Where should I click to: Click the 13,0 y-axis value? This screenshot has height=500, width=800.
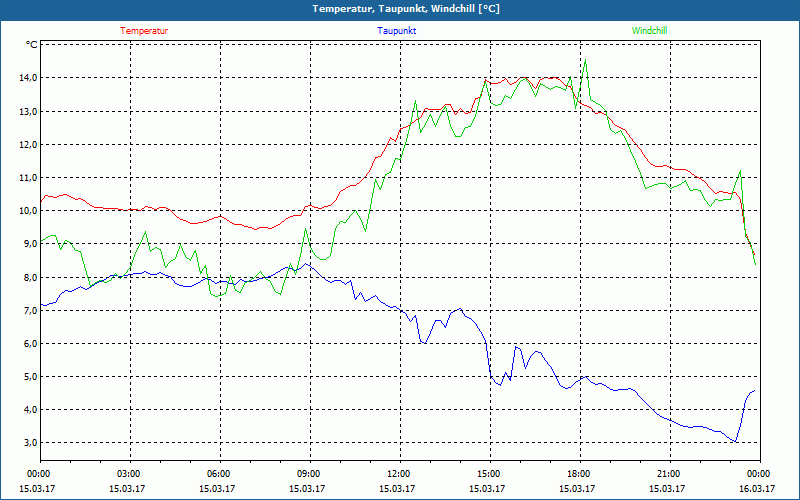(29, 111)
